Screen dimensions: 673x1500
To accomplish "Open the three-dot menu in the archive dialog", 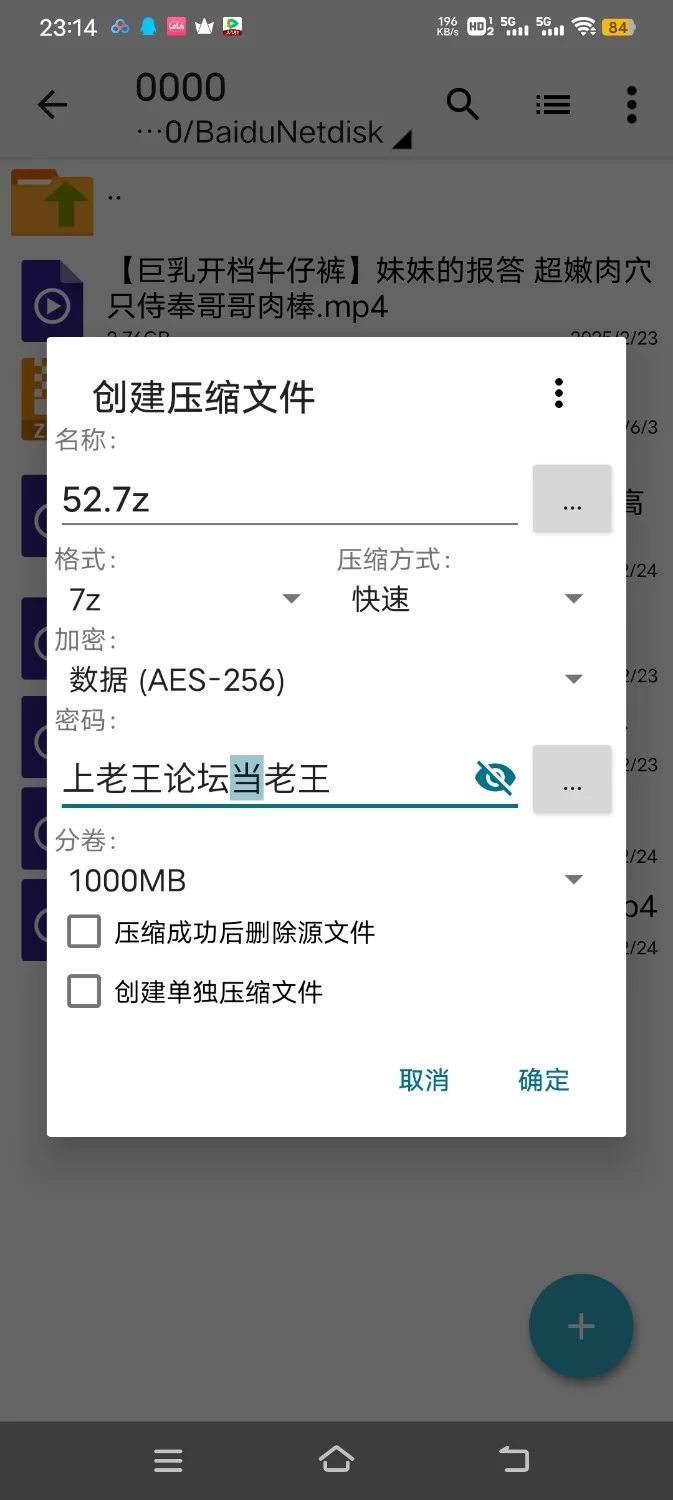I will pos(559,393).
